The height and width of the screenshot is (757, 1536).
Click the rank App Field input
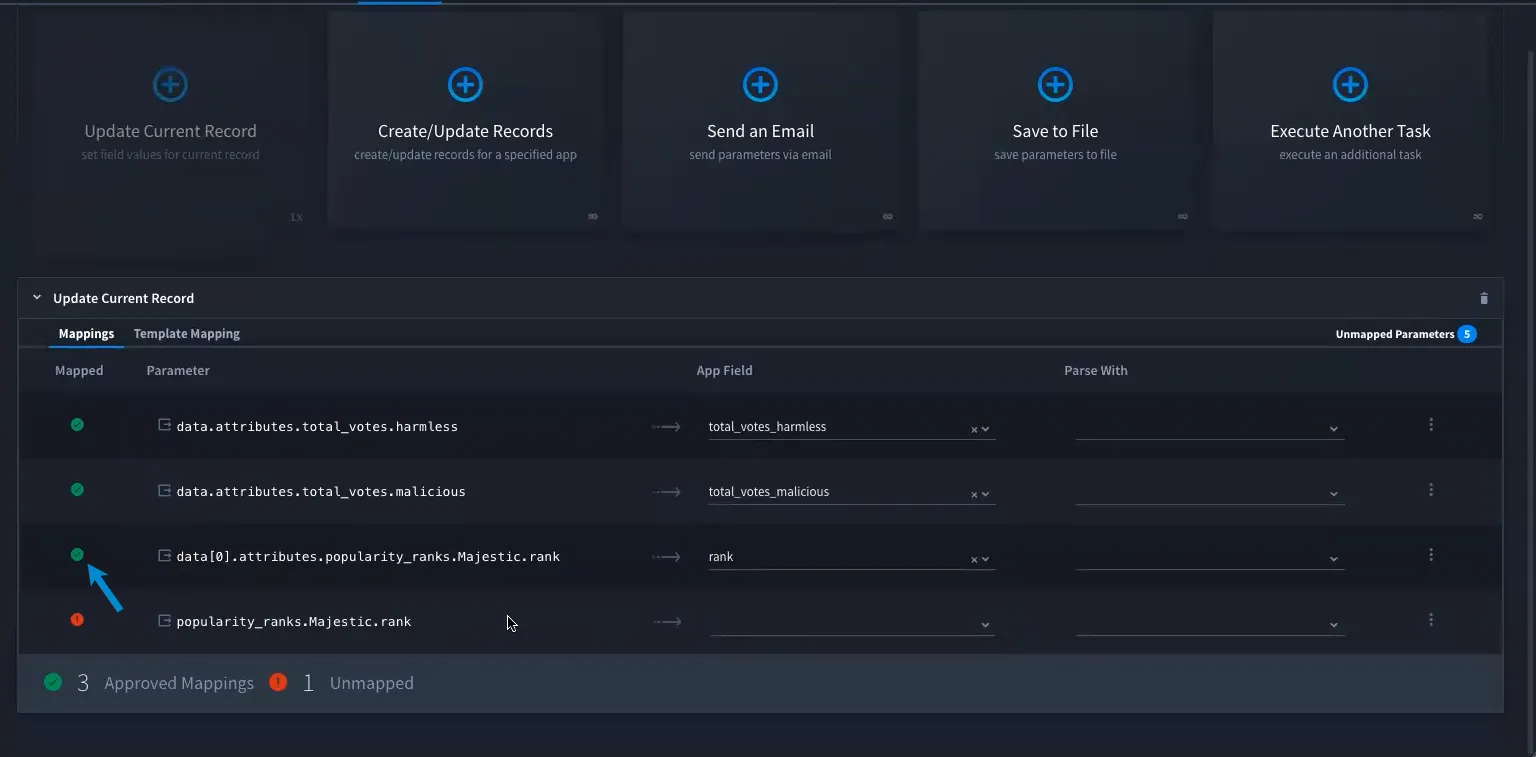(x=836, y=557)
